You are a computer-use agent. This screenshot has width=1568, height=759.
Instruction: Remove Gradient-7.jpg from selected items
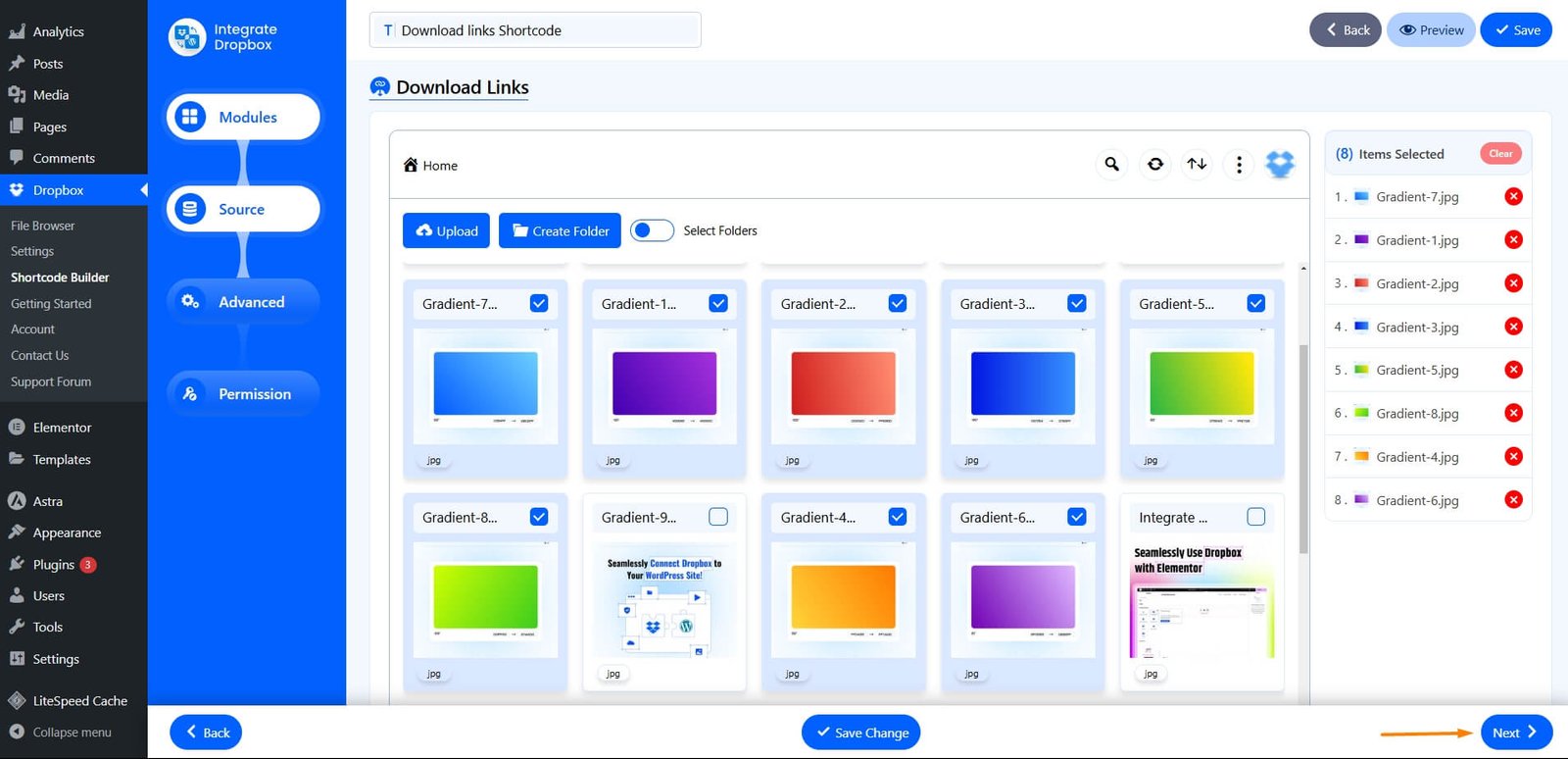pyautogui.click(x=1513, y=196)
